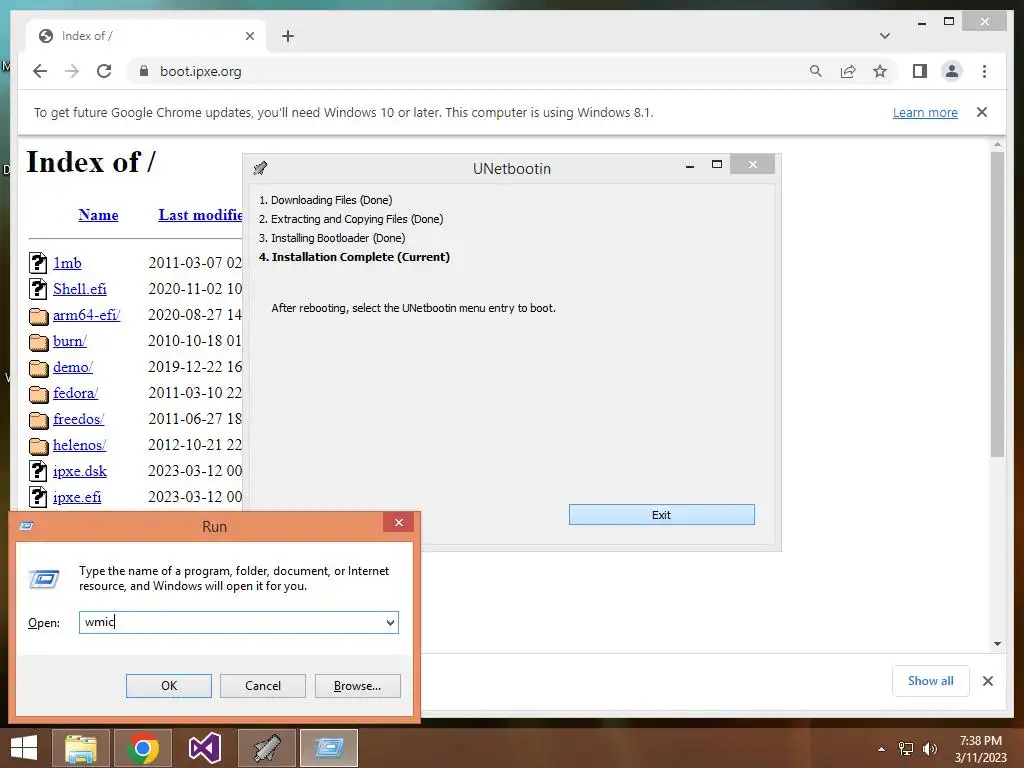The height and width of the screenshot is (768, 1024).
Task: Open the network tray icon
Action: coord(906,749)
